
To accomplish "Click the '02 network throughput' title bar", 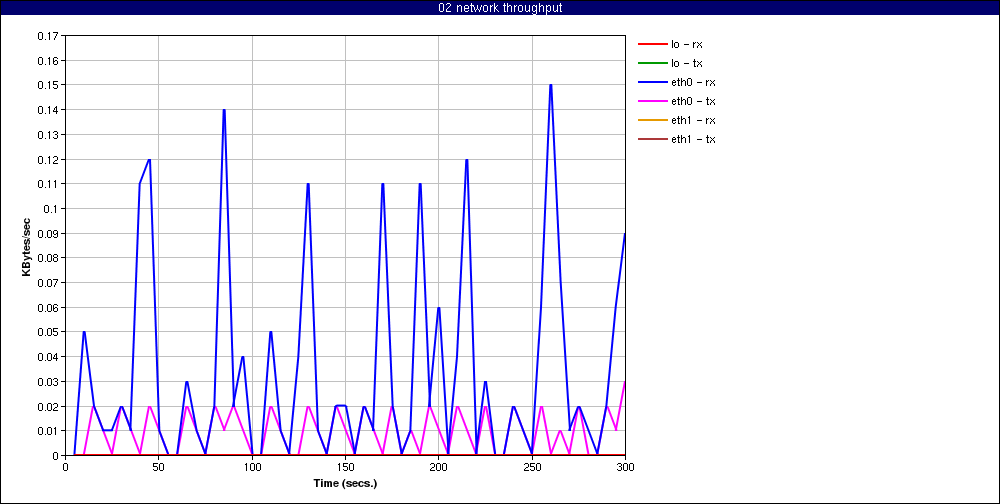I will pyautogui.click(x=500, y=8).
